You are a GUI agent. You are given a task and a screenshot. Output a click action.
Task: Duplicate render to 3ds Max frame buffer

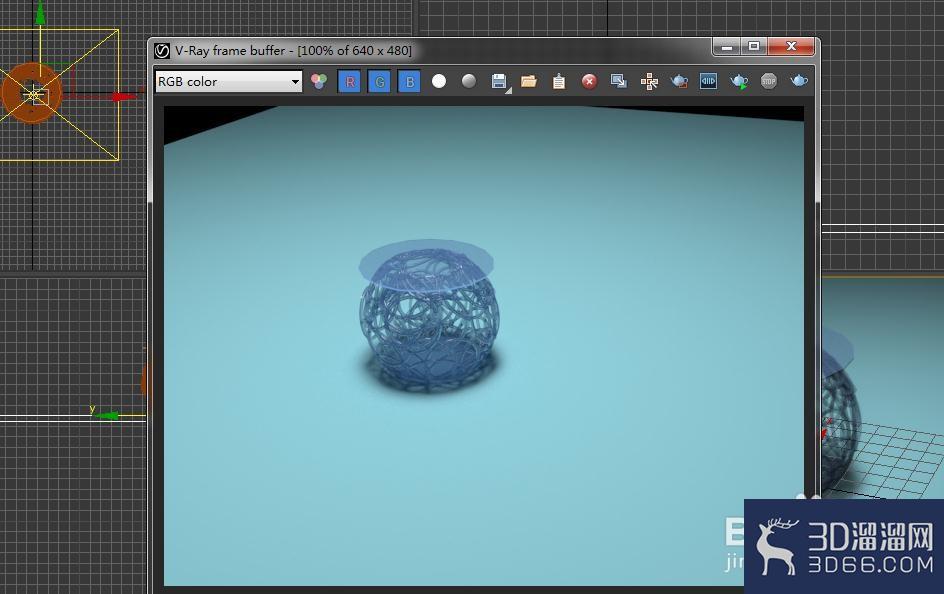(x=618, y=81)
